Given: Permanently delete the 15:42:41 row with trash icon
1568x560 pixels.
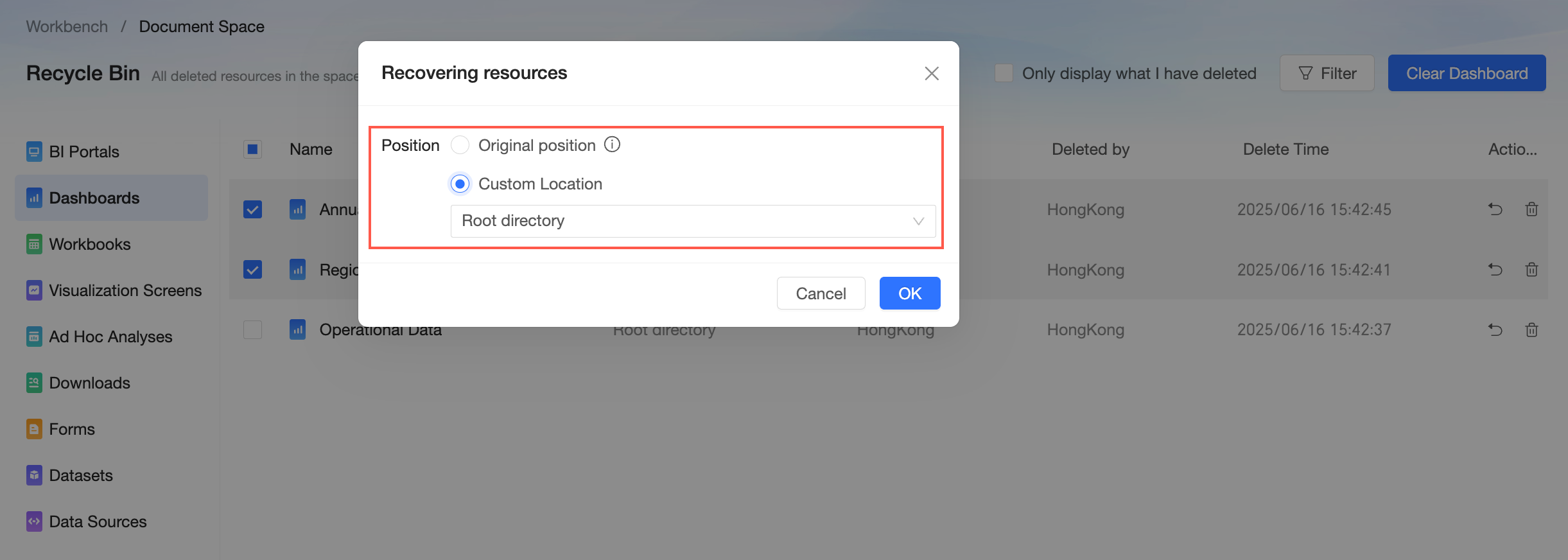Looking at the screenshot, I should click(1531, 270).
